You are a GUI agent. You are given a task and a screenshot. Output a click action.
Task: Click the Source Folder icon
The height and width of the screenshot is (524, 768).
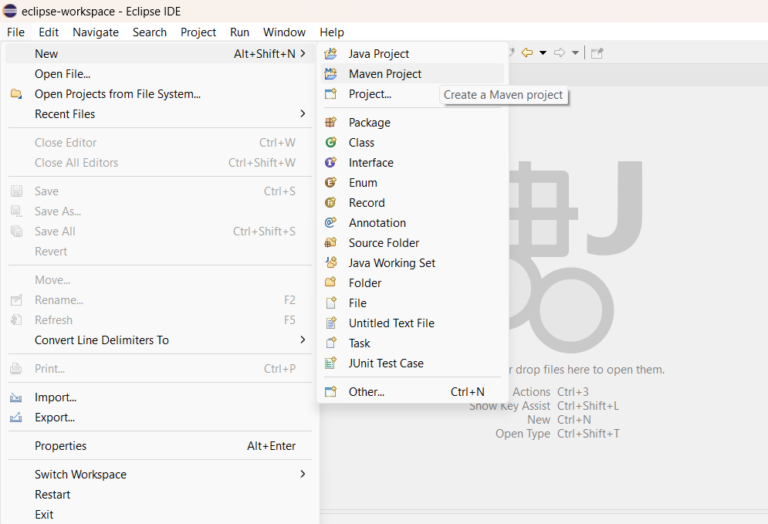point(331,242)
